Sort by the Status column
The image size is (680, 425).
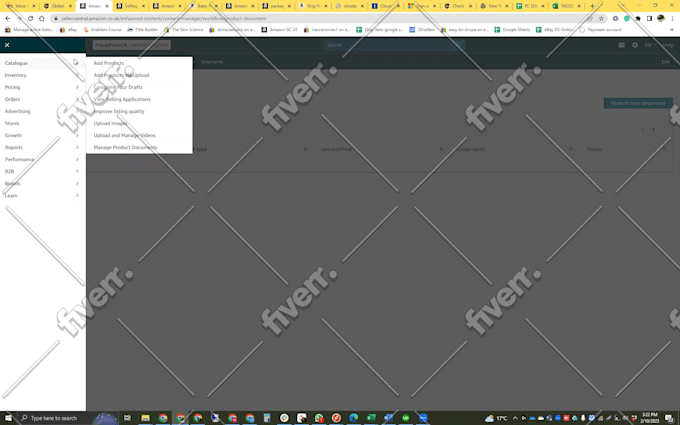(594, 149)
